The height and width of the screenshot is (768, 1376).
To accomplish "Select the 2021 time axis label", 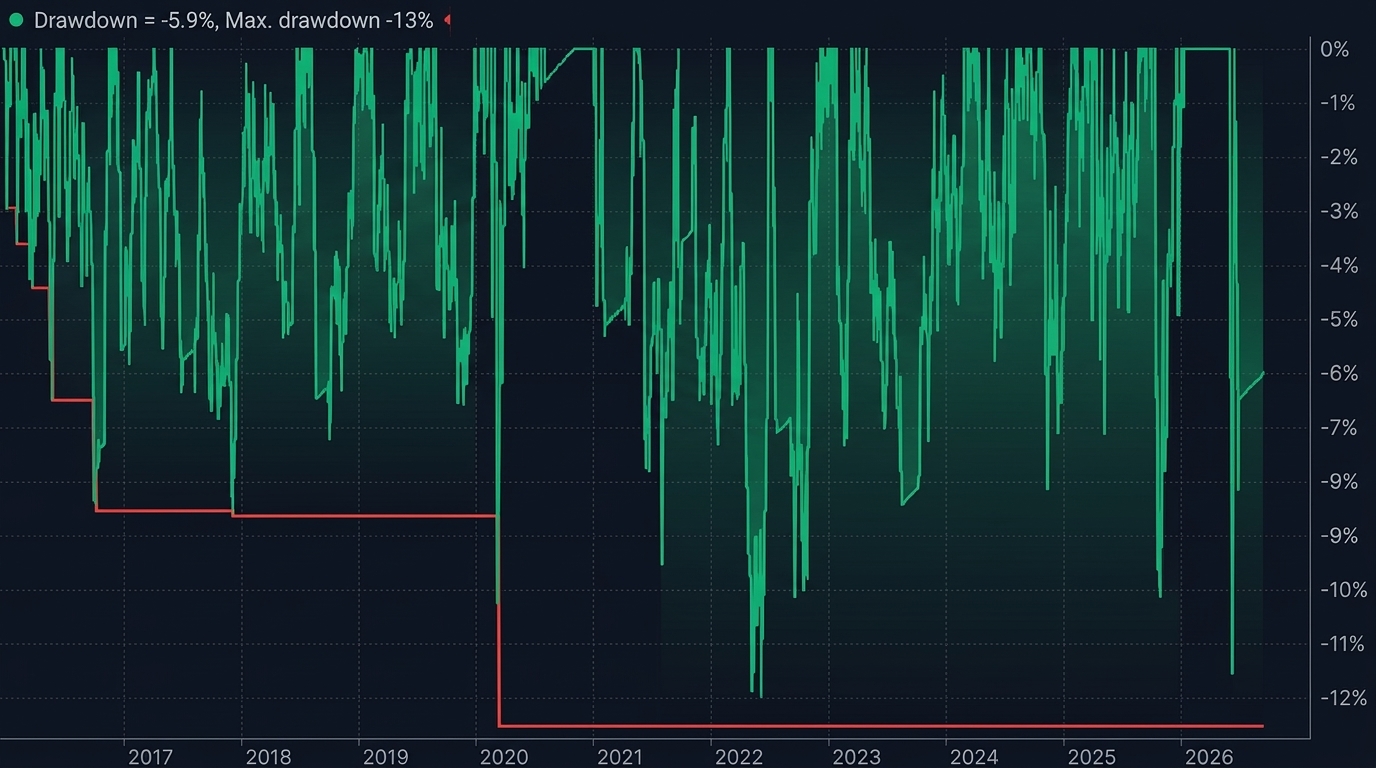I will [x=621, y=756].
